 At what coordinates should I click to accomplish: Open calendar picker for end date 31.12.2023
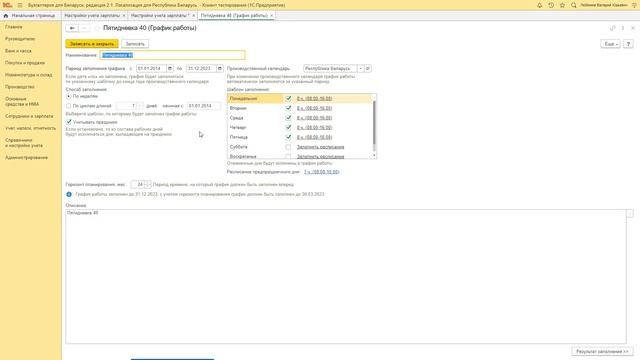coord(220,69)
